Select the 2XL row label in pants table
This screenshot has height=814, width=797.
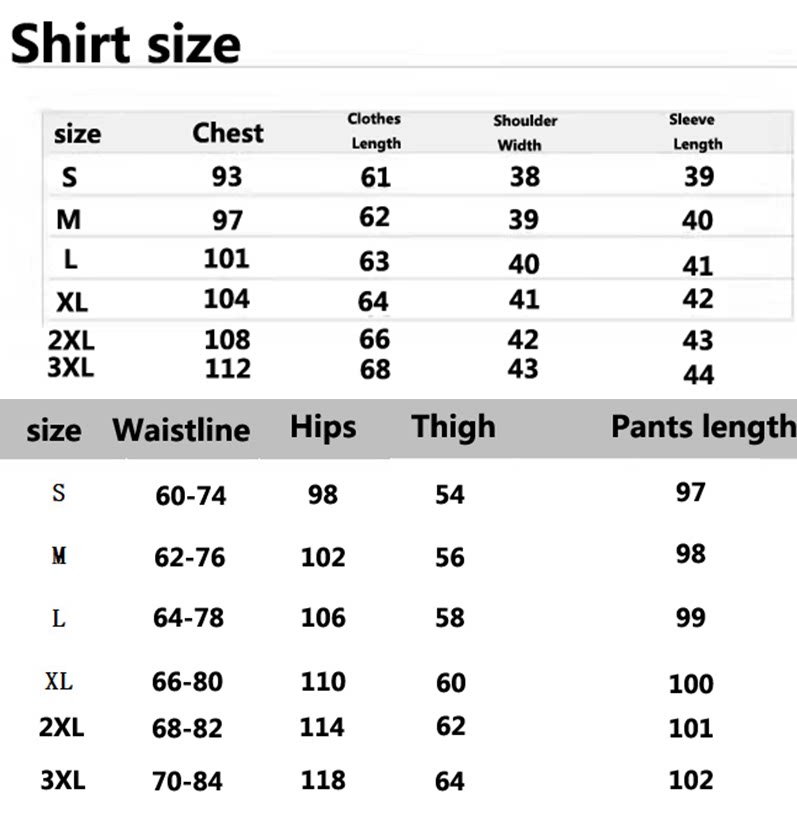pos(61,727)
